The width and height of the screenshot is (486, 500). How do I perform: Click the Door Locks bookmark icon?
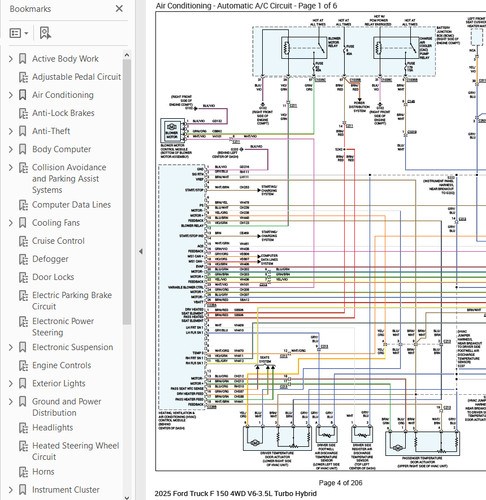coord(23,277)
